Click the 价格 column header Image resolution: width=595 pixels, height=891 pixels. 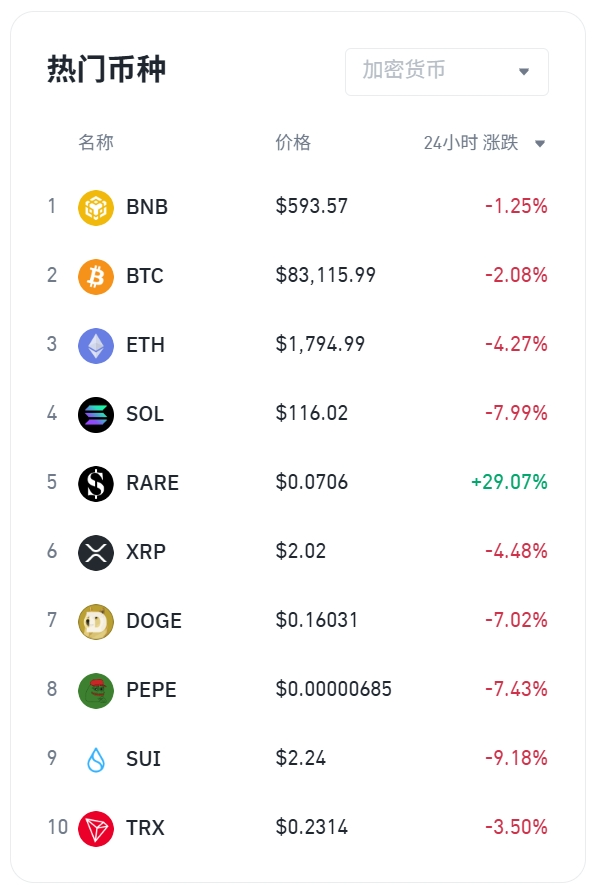click(293, 142)
